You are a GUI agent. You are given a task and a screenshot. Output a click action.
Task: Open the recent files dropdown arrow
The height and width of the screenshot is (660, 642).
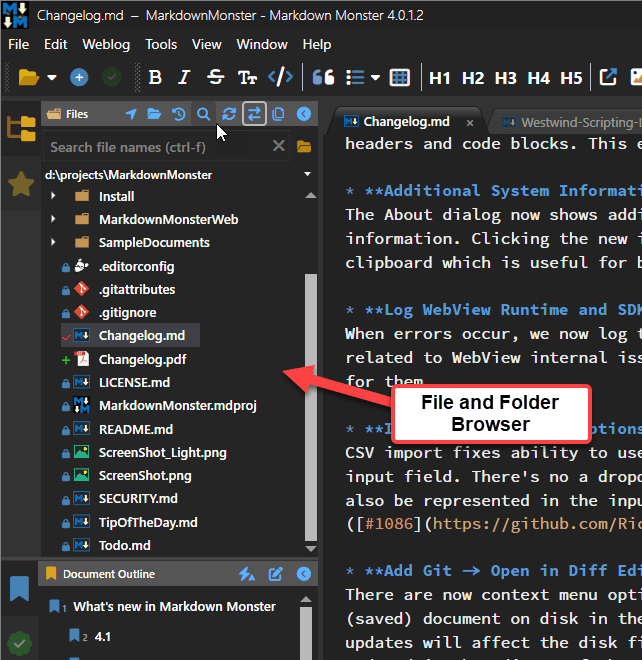[52, 77]
